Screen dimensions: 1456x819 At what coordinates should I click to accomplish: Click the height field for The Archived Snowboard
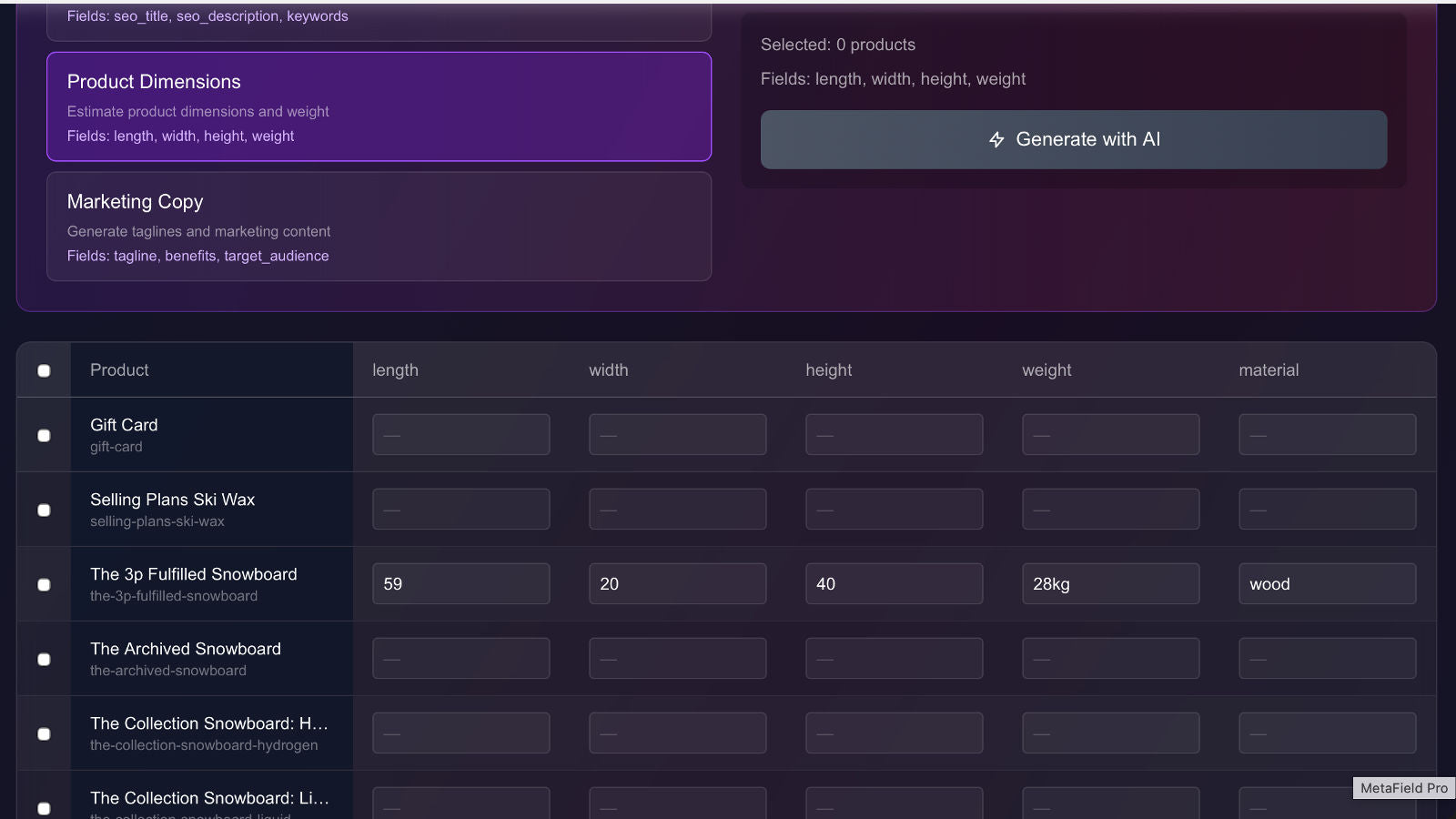(894, 658)
